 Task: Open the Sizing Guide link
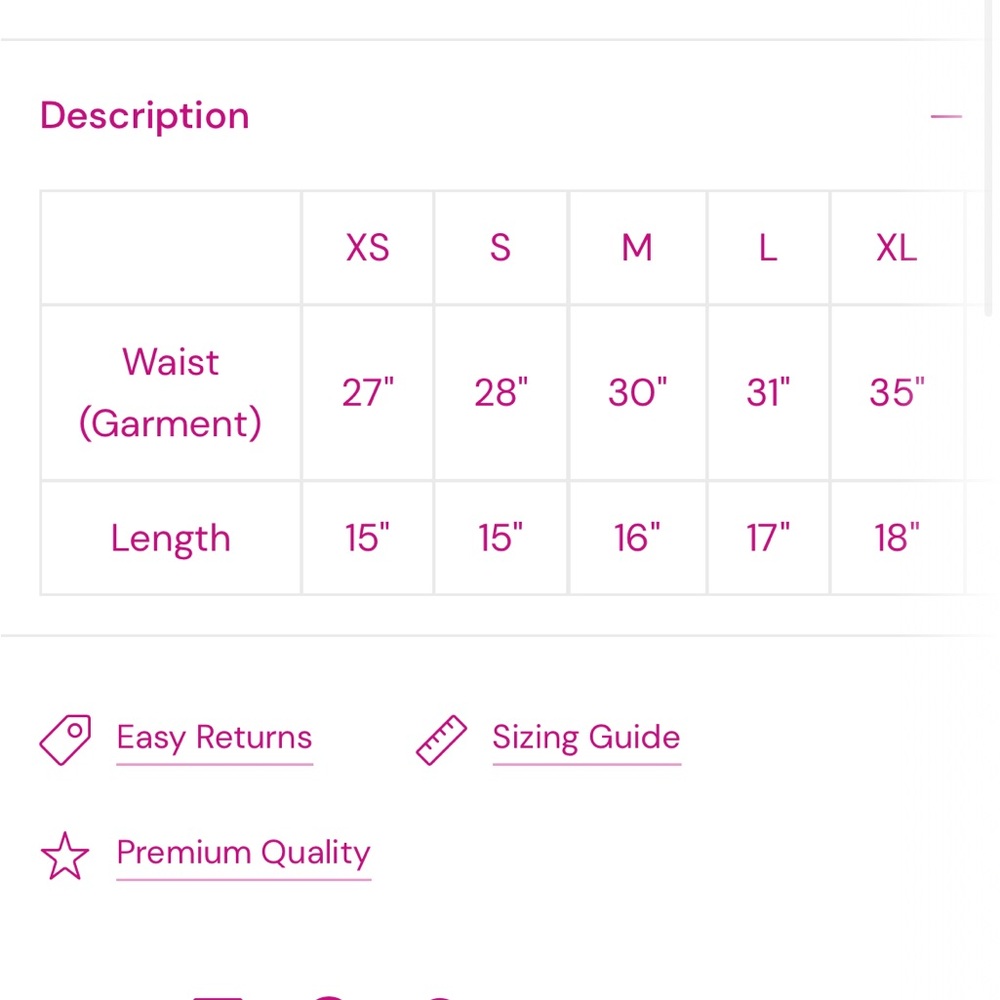(587, 737)
